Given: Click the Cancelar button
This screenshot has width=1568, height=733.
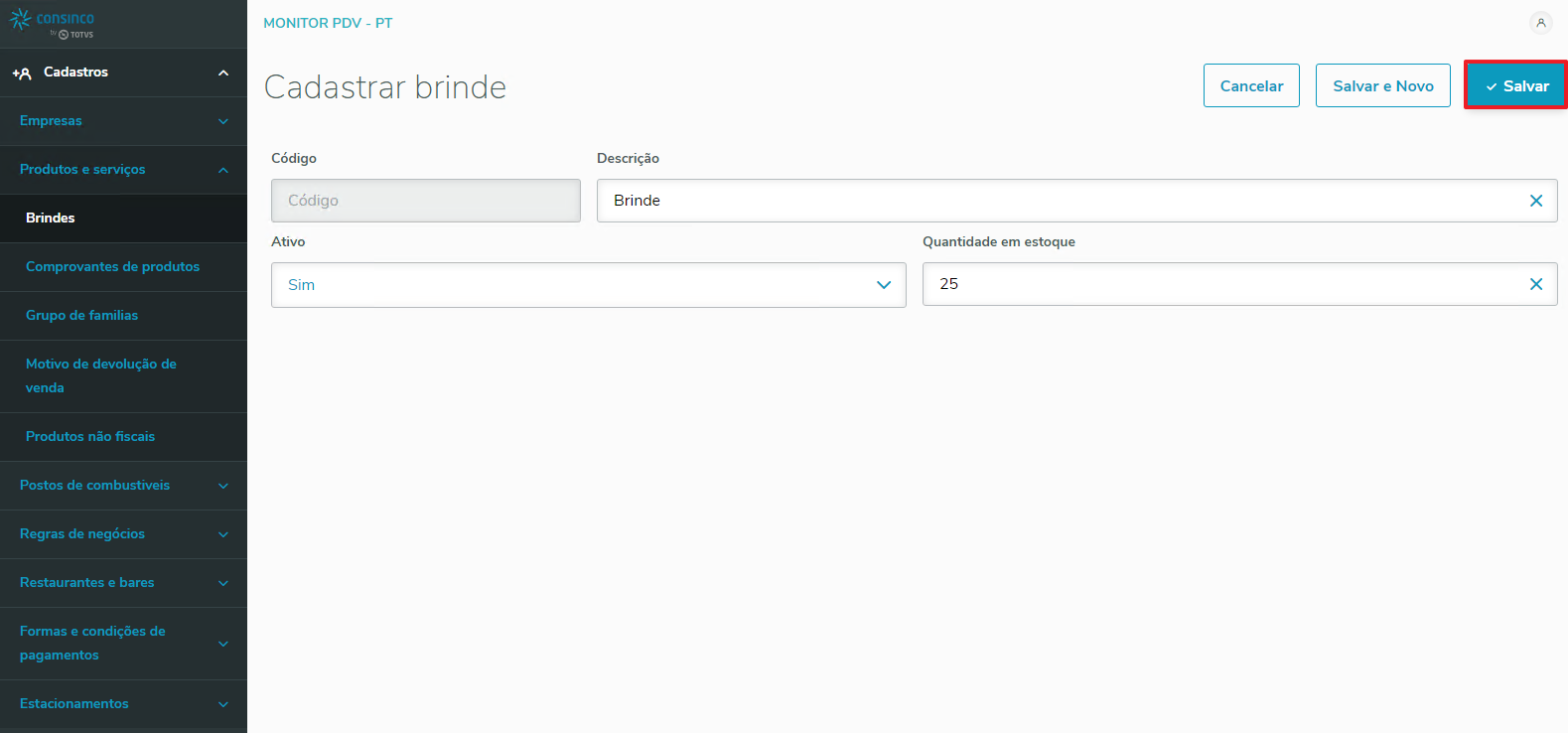Looking at the screenshot, I should (1251, 85).
